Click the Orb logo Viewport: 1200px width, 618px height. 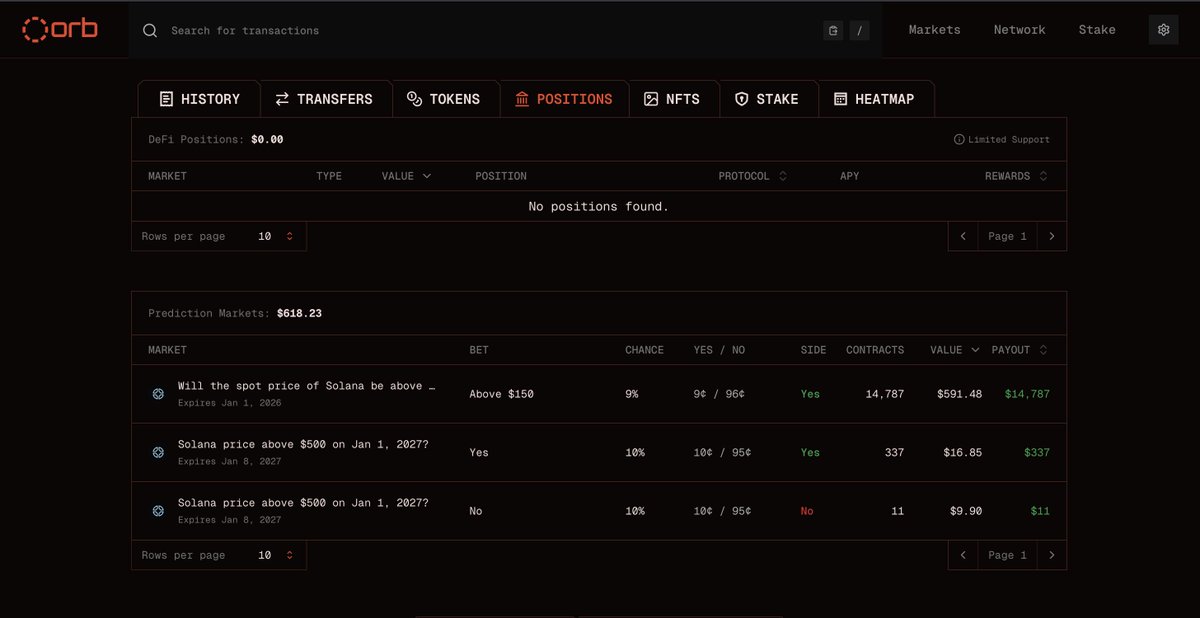coord(60,29)
